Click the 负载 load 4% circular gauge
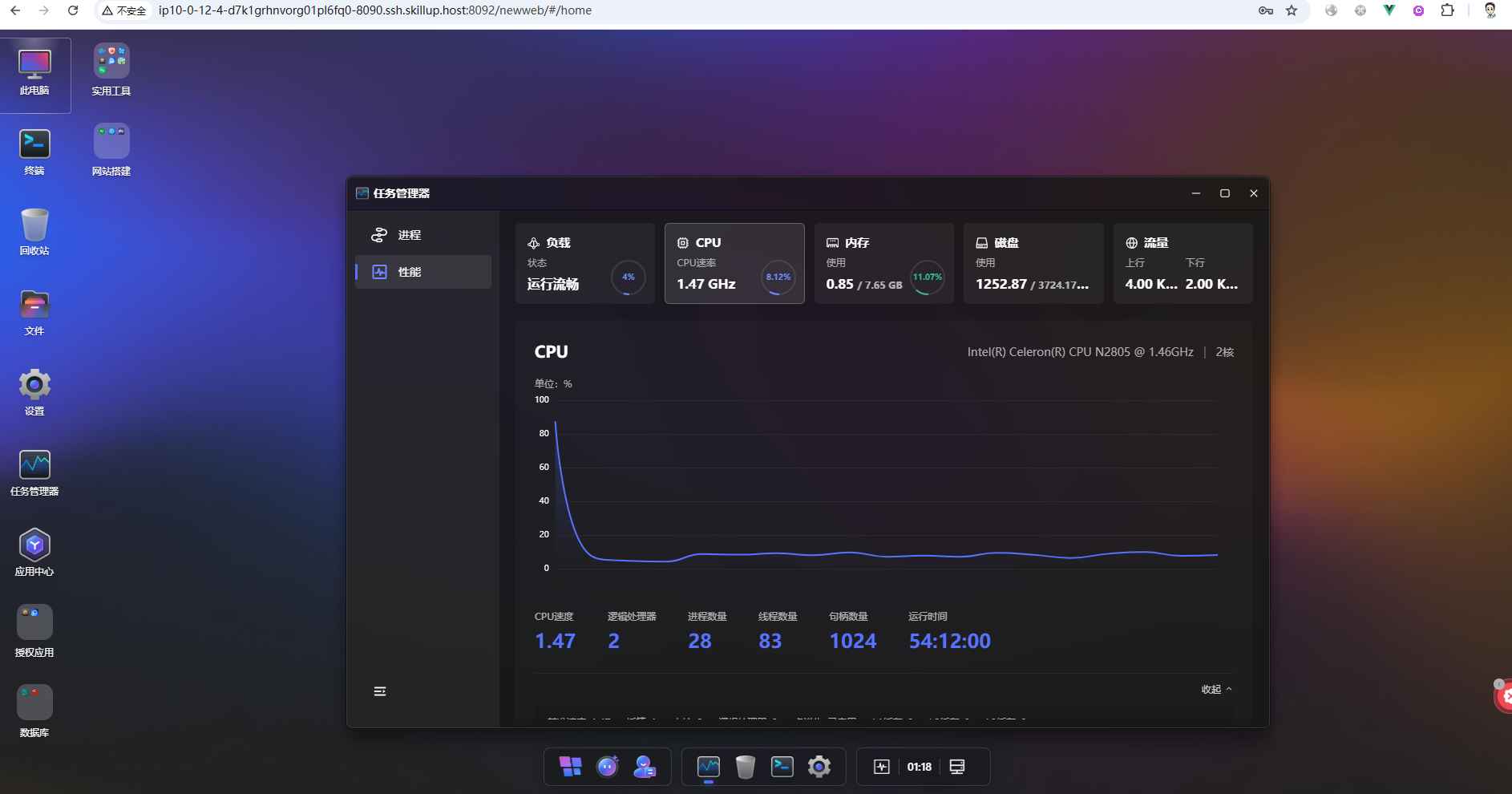Screen dimensions: 1512x794 tap(628, 277)
